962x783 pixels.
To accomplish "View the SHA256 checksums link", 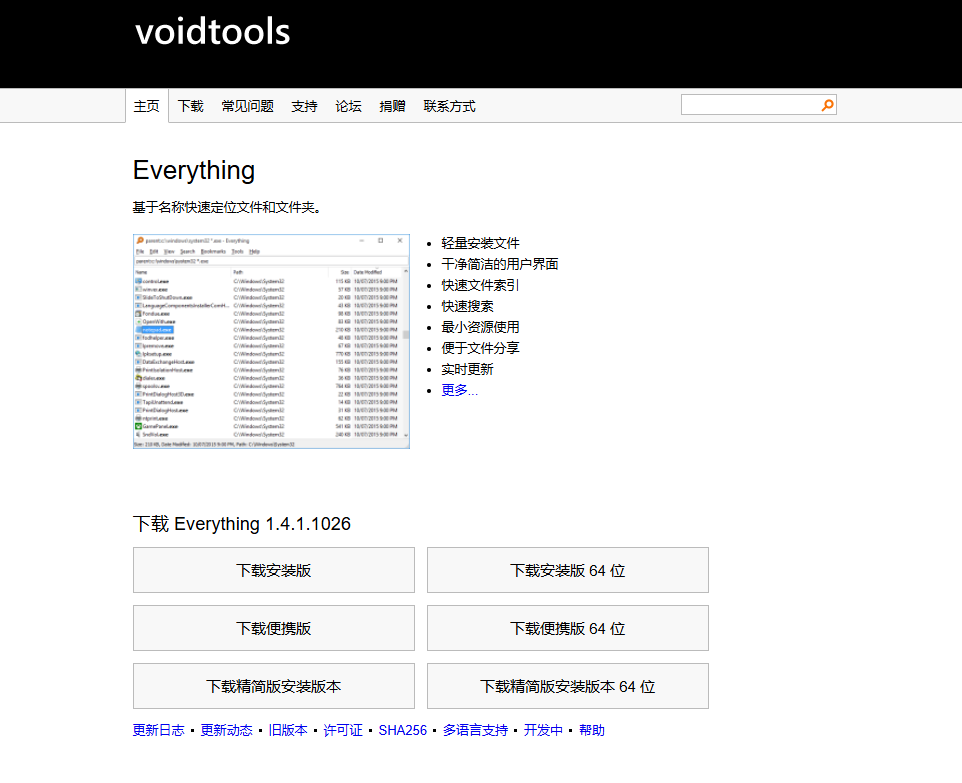I will click(403, 730).
